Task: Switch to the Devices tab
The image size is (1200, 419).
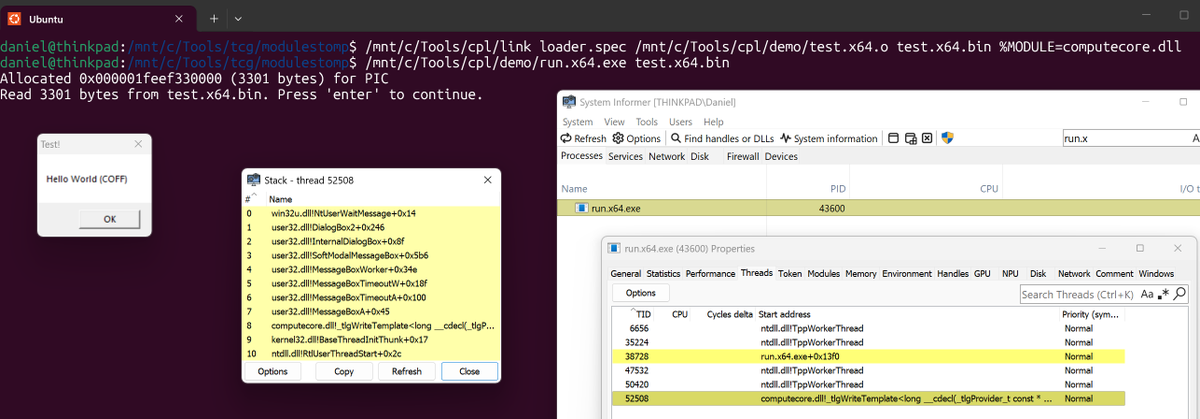Action: [x=781, y=156]
